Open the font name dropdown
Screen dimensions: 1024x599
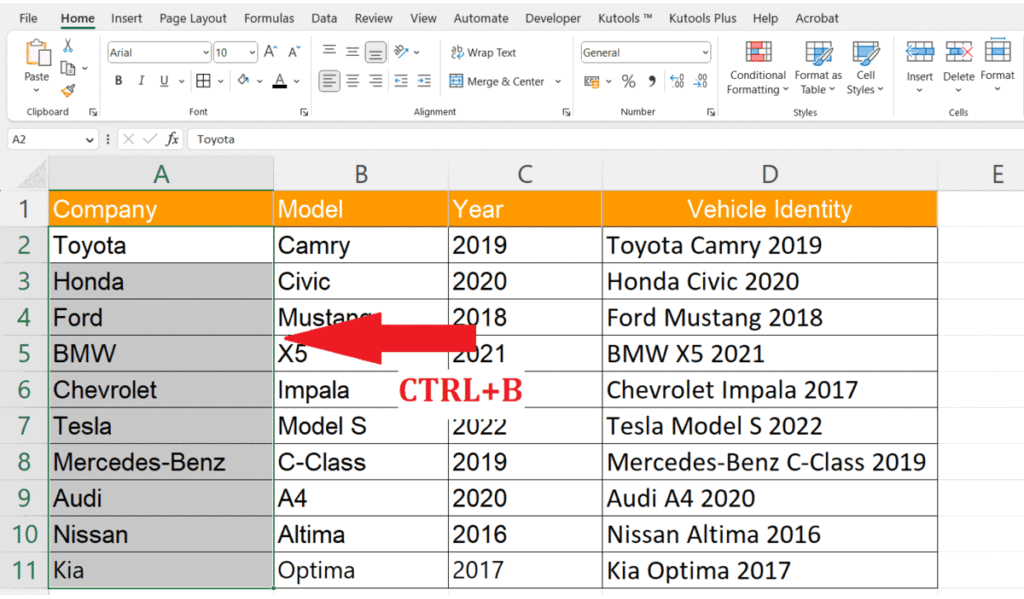point(206,52)
